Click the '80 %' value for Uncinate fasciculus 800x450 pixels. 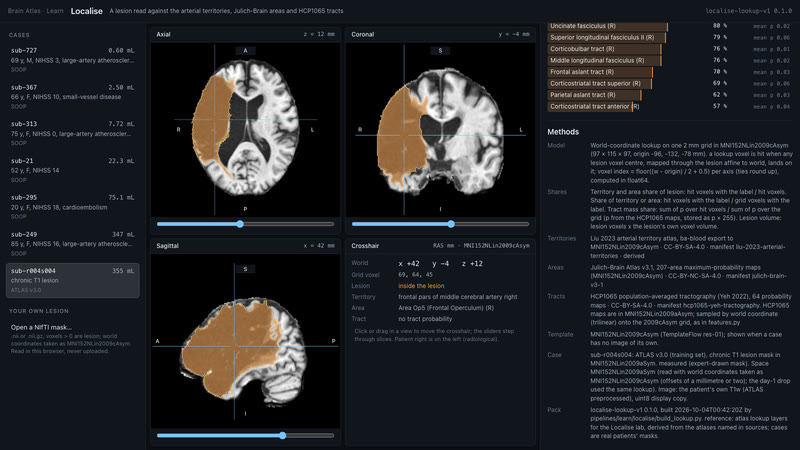(x=720, y=26)
